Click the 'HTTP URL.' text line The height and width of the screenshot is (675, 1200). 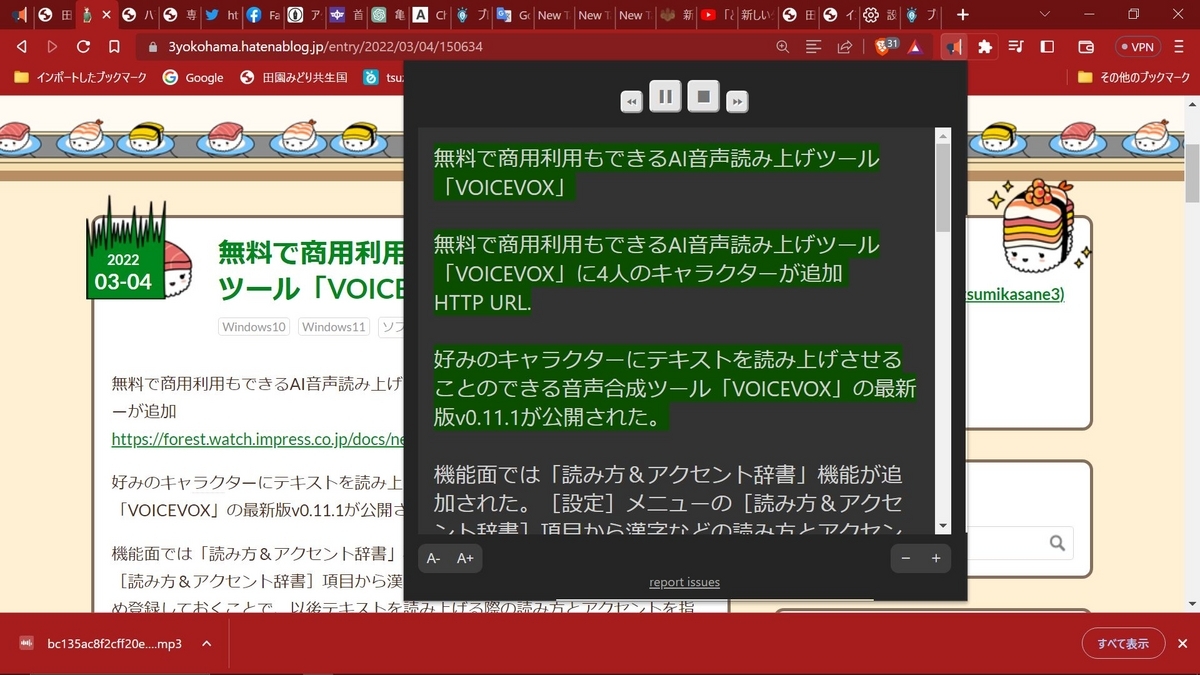click(483, 302)
